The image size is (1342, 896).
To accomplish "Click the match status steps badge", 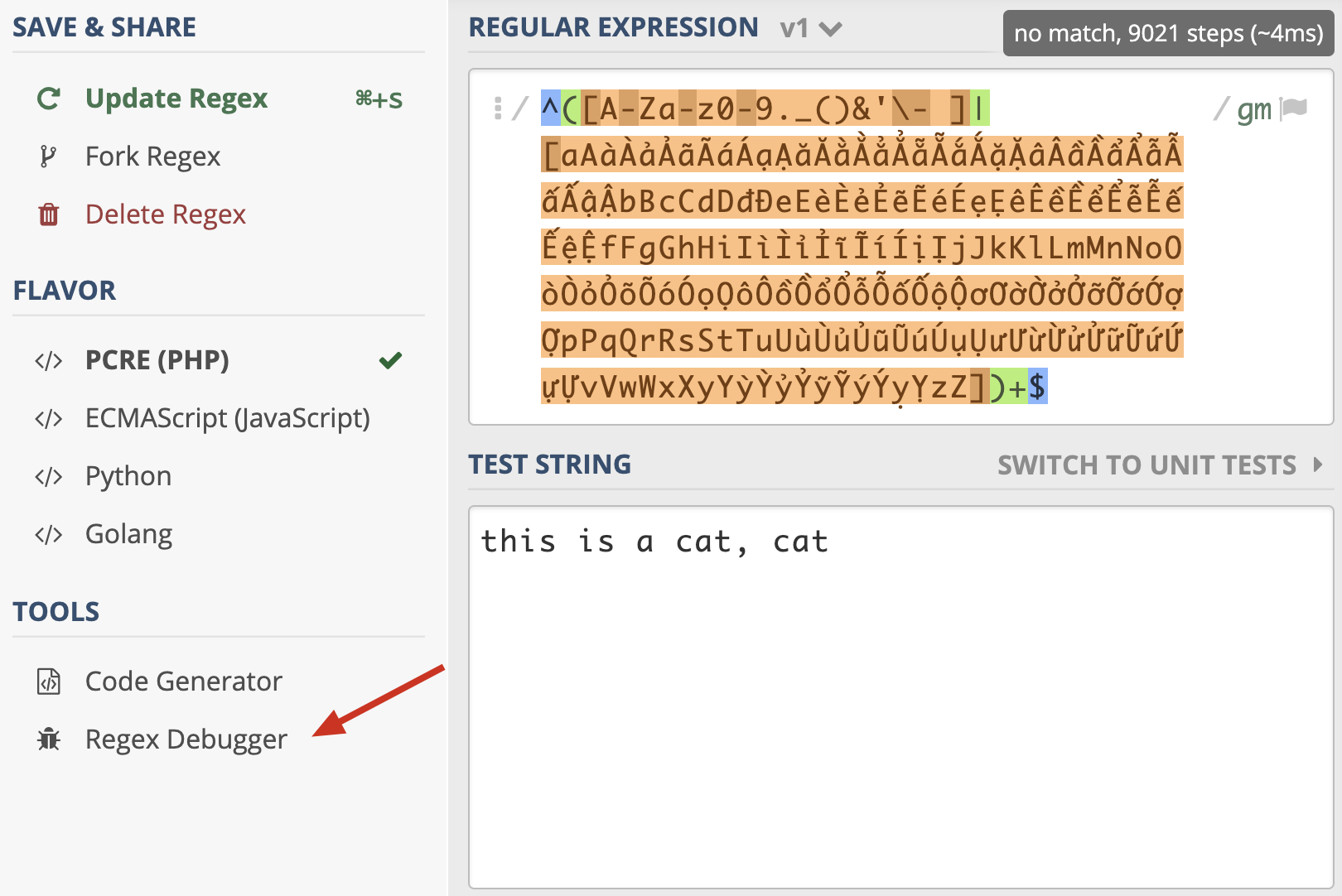I will (1168, 33).
